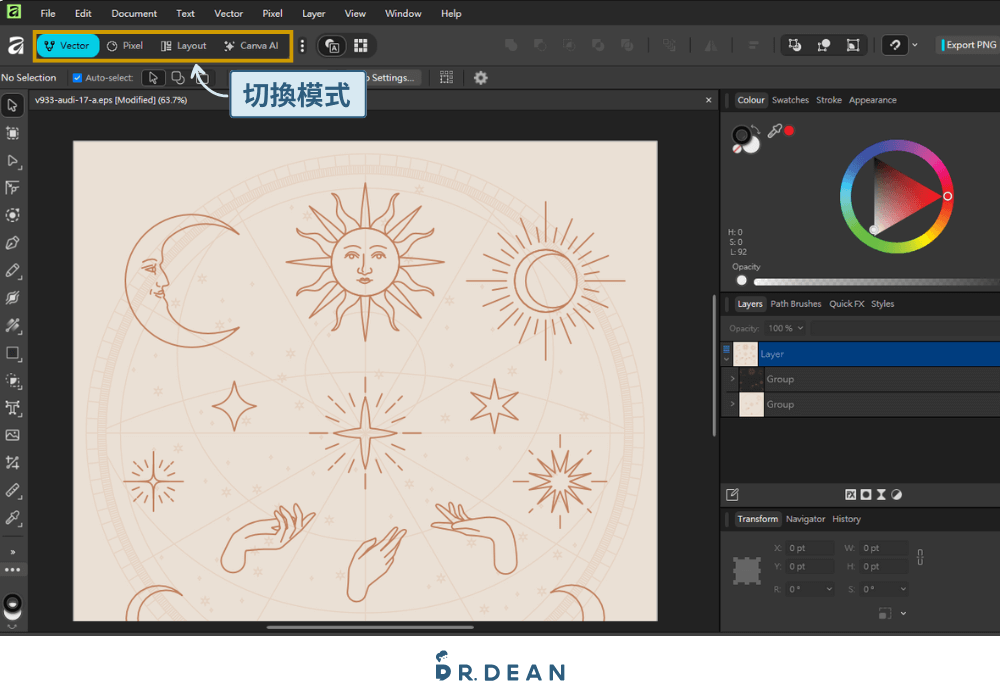Open the blend mode dropdown in Layers panel
This screenshot has height=700, width=1000.
(906, 328)
